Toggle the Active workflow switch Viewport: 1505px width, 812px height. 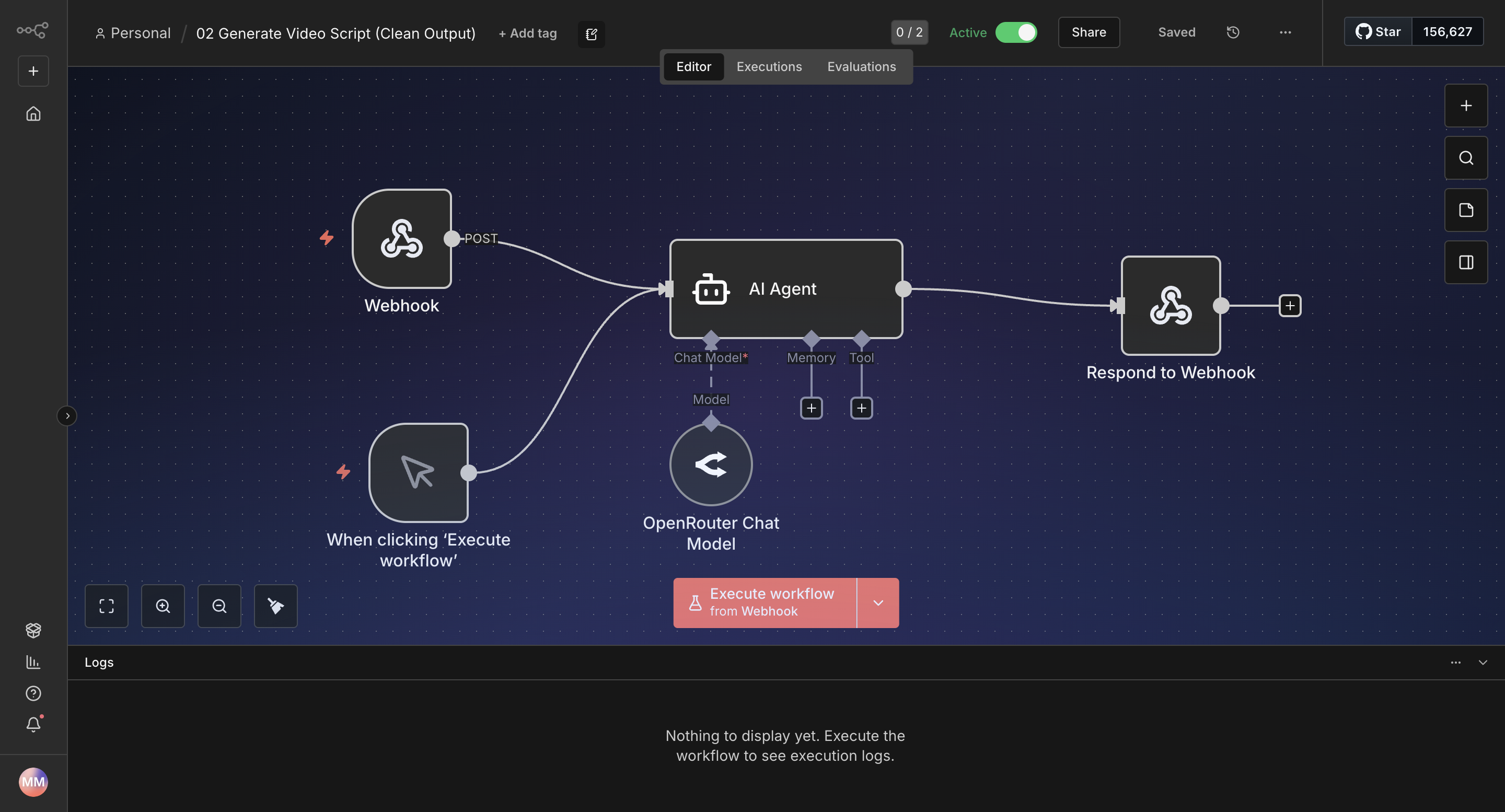1016,32
